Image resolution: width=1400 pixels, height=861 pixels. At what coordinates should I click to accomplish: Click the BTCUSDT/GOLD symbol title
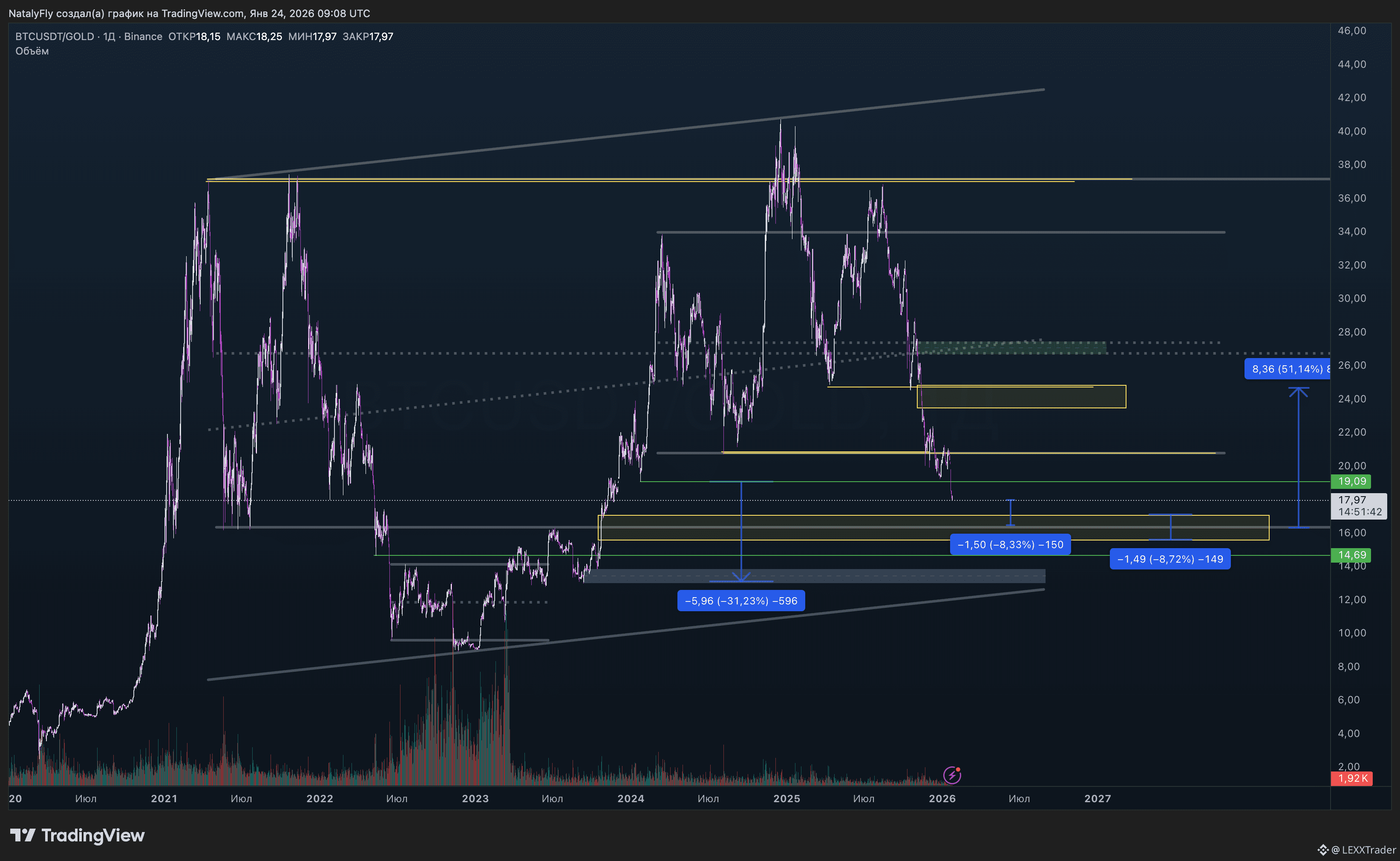tap(54, 37)
